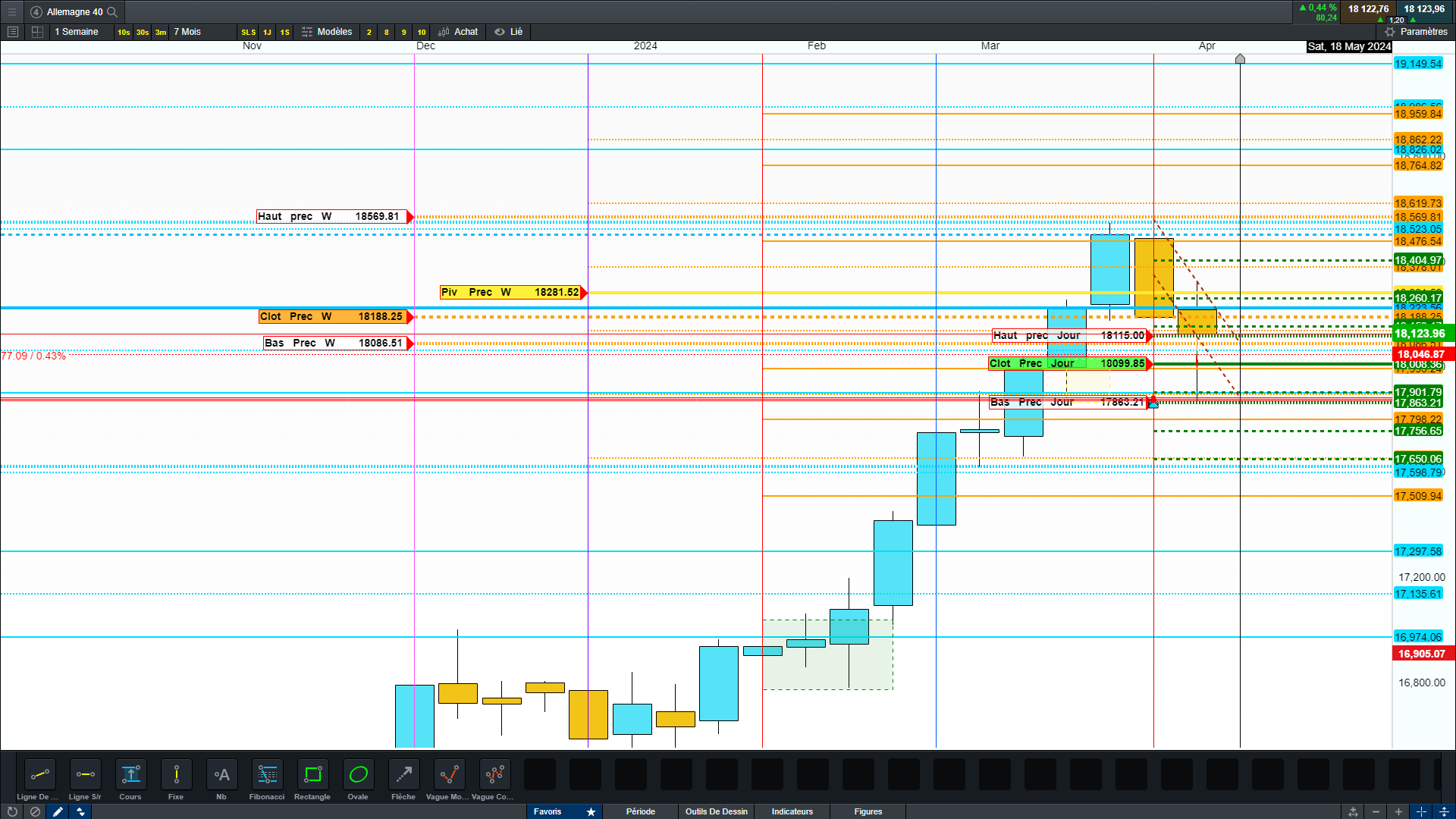Screen dimensions: 1456x819
Task: Click the search icon next to Allemagne 40
Action: point(112,12)
